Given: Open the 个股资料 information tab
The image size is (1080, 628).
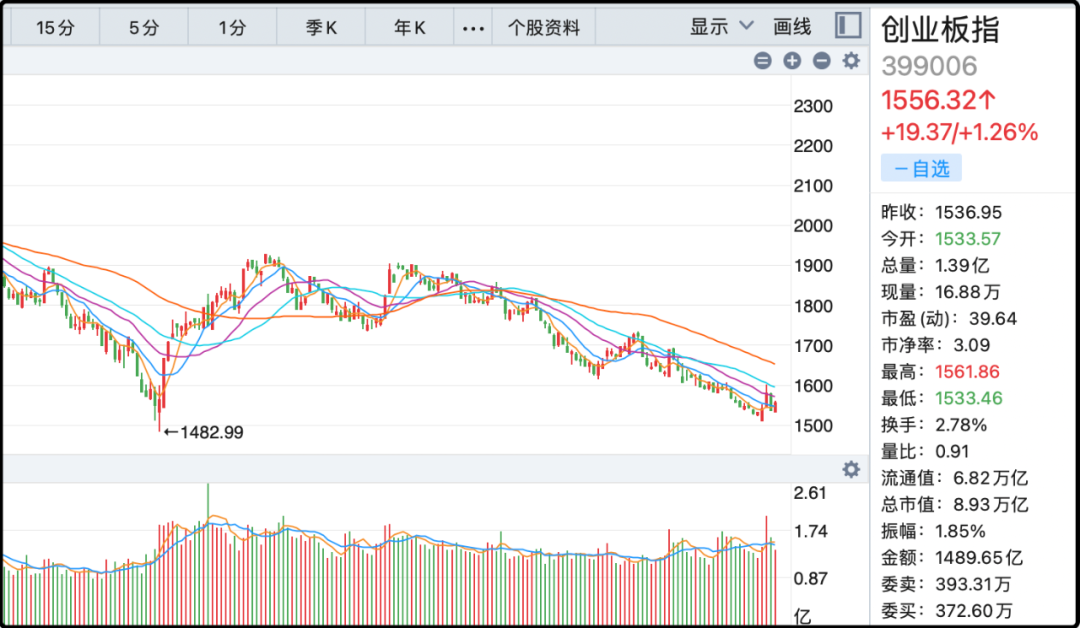Looking at the screenshot, I should pyautogui.click(x=544, y=28).
